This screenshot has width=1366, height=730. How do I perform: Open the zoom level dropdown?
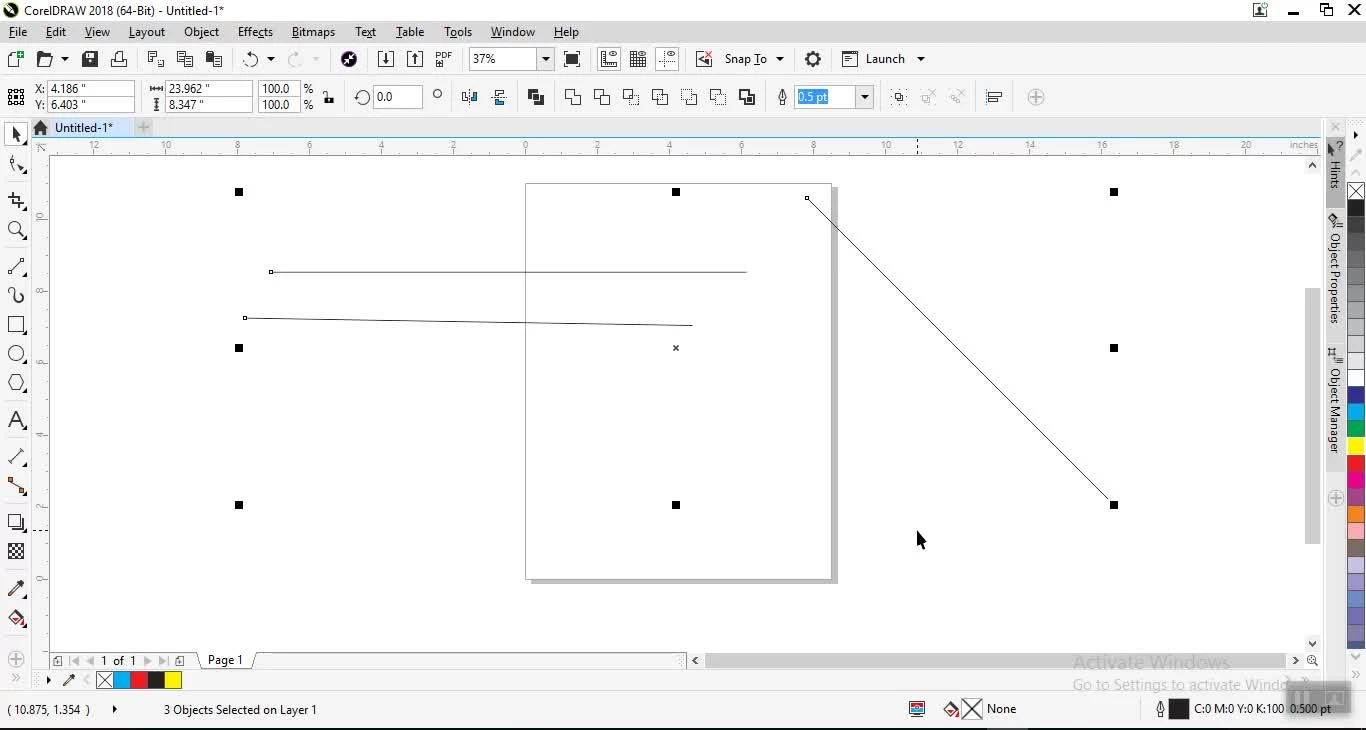[545, 59]
